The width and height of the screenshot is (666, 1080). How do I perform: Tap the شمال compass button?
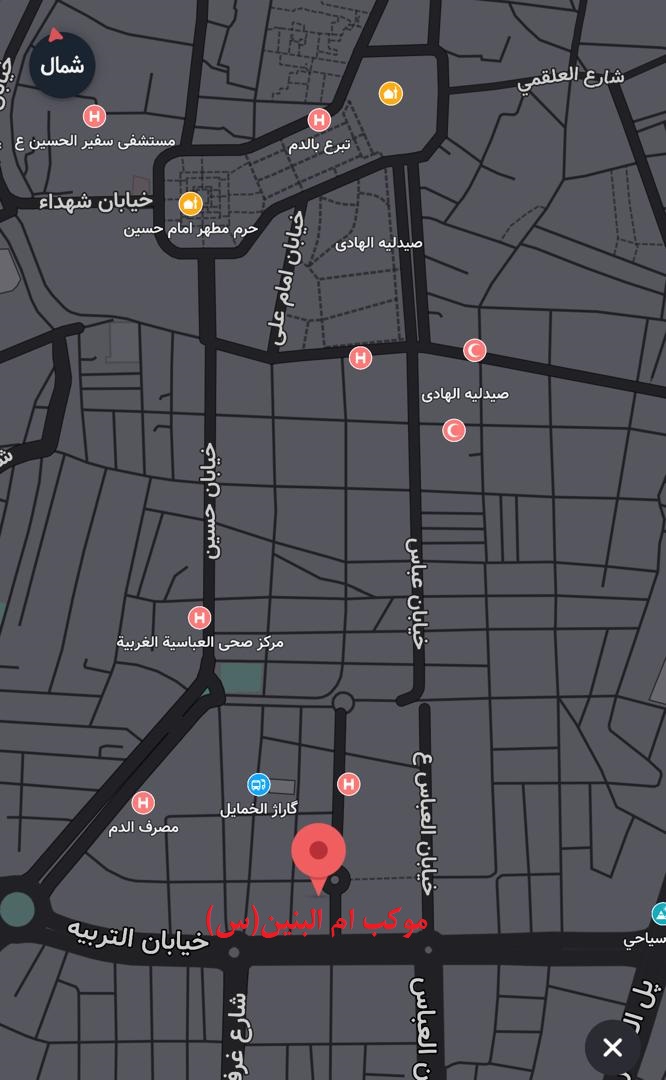tap(62, 66)
